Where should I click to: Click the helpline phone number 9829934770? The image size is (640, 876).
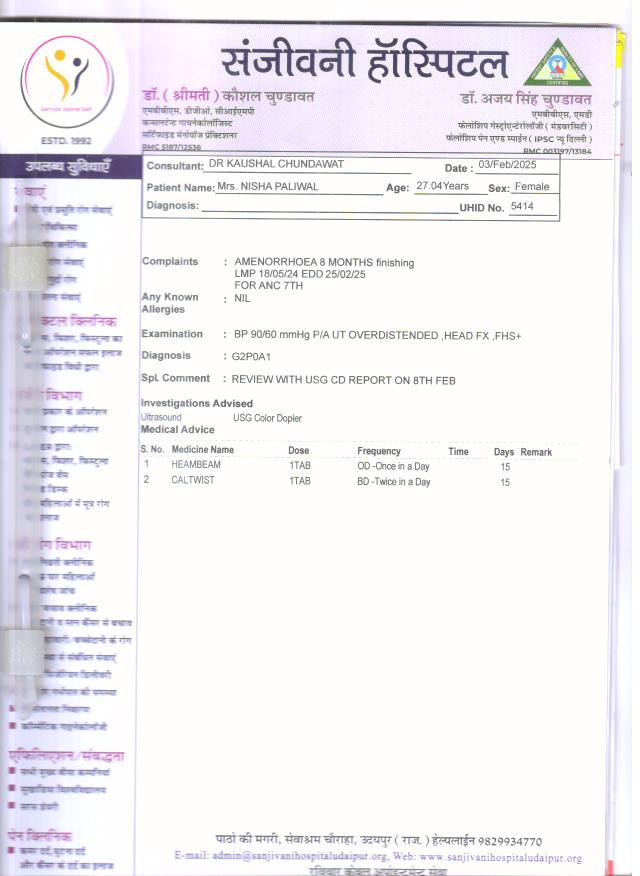coord(535,841)
